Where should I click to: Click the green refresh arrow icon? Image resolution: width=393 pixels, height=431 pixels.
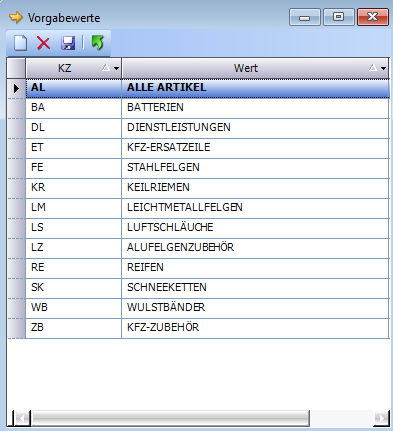coord(97,43)
